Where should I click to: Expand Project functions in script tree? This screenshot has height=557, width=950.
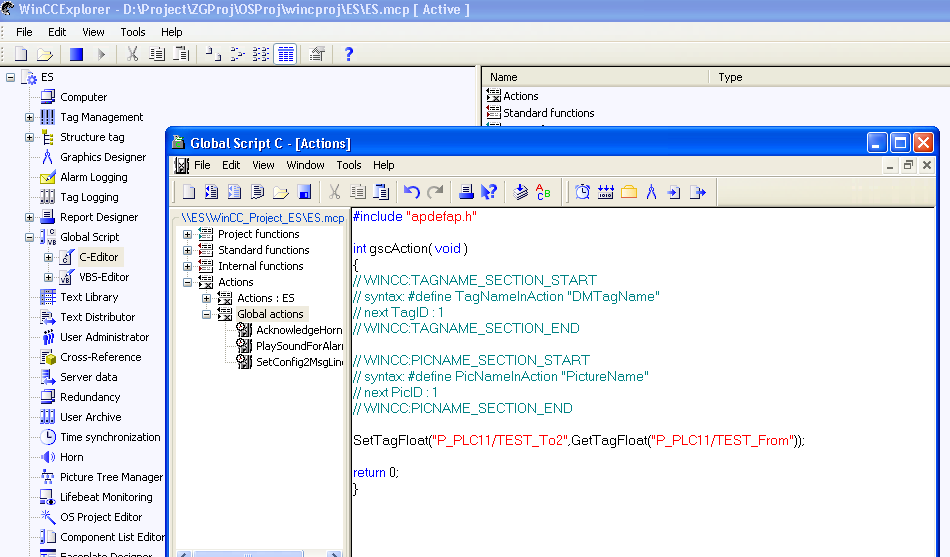point(187,235)
